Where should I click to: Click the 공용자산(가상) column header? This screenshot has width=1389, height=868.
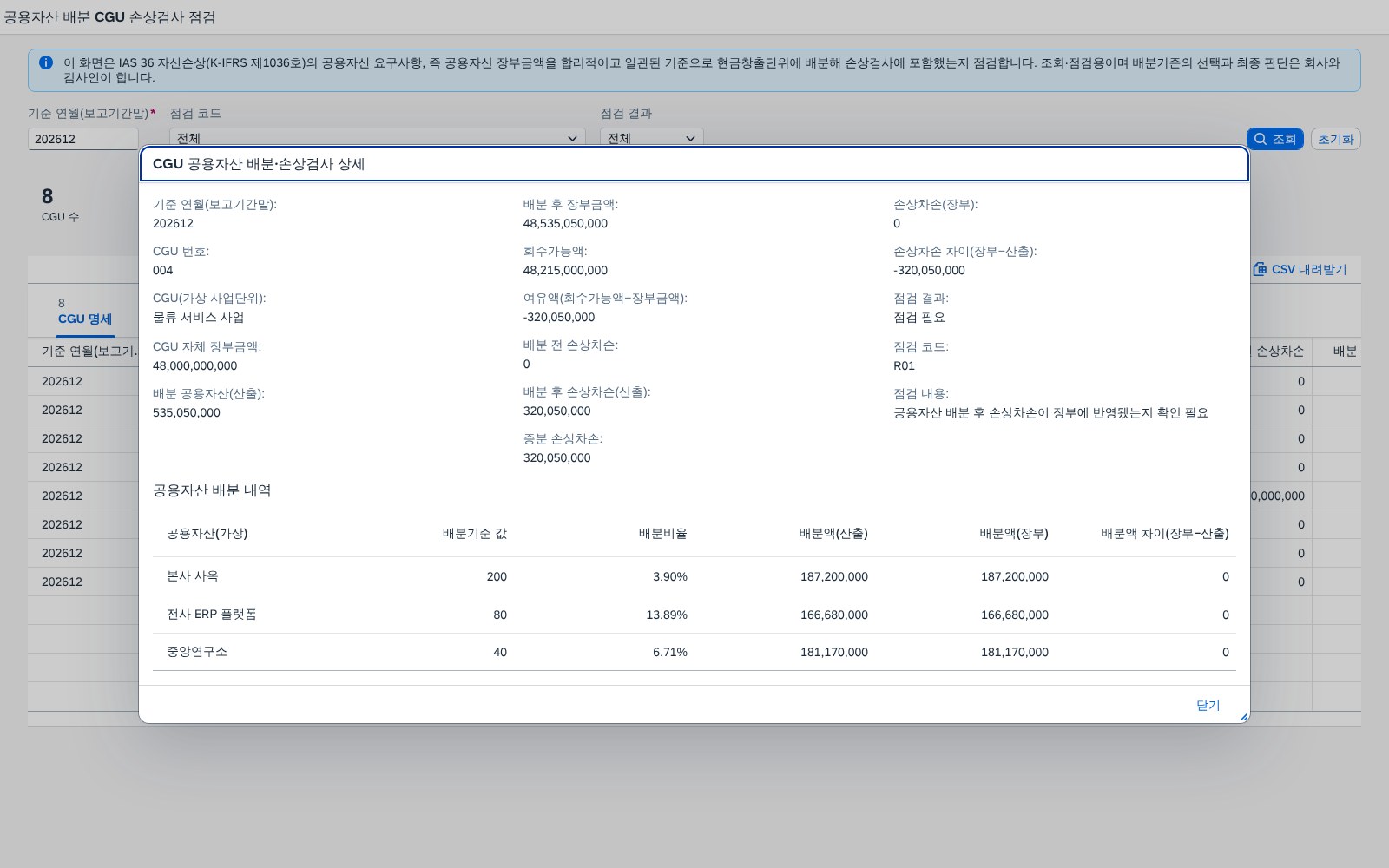[207, 533]
